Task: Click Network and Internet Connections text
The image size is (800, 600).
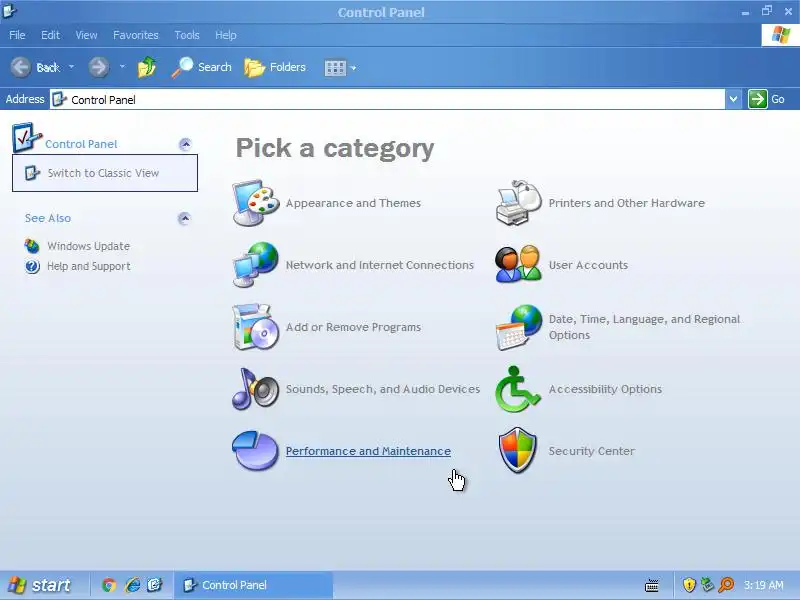Action: [380, 265]
